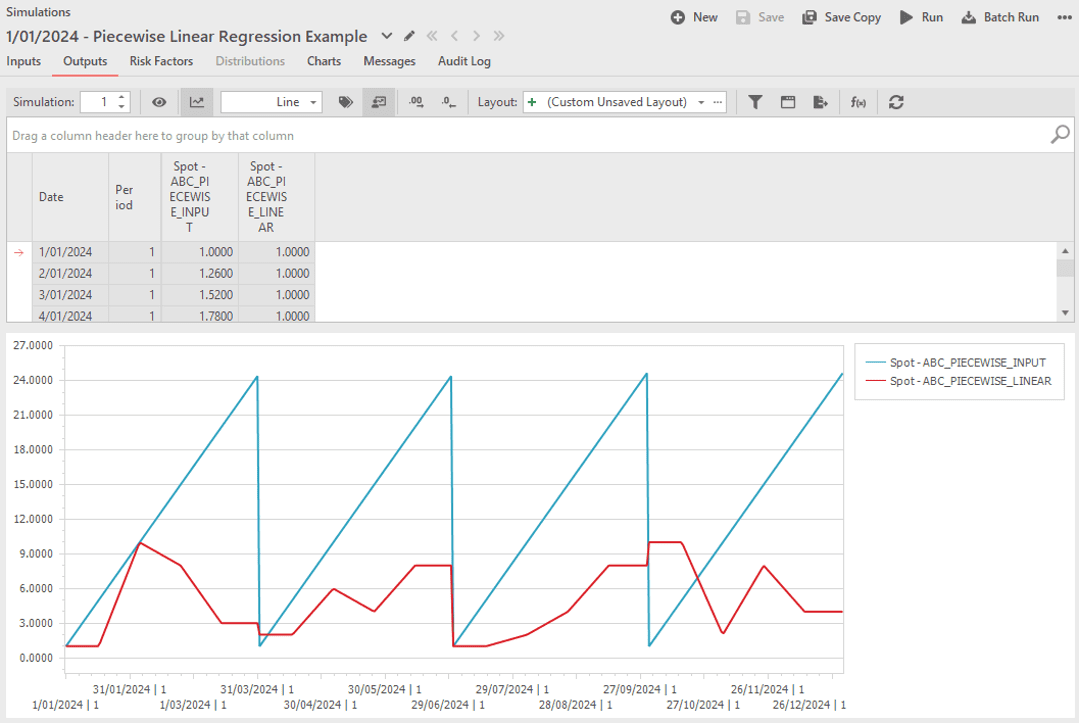The width and height of the screenshot is (1079, 723).
Task: Expand the Custom Unsaved Layout dropdown
Action: coord(701,102)
